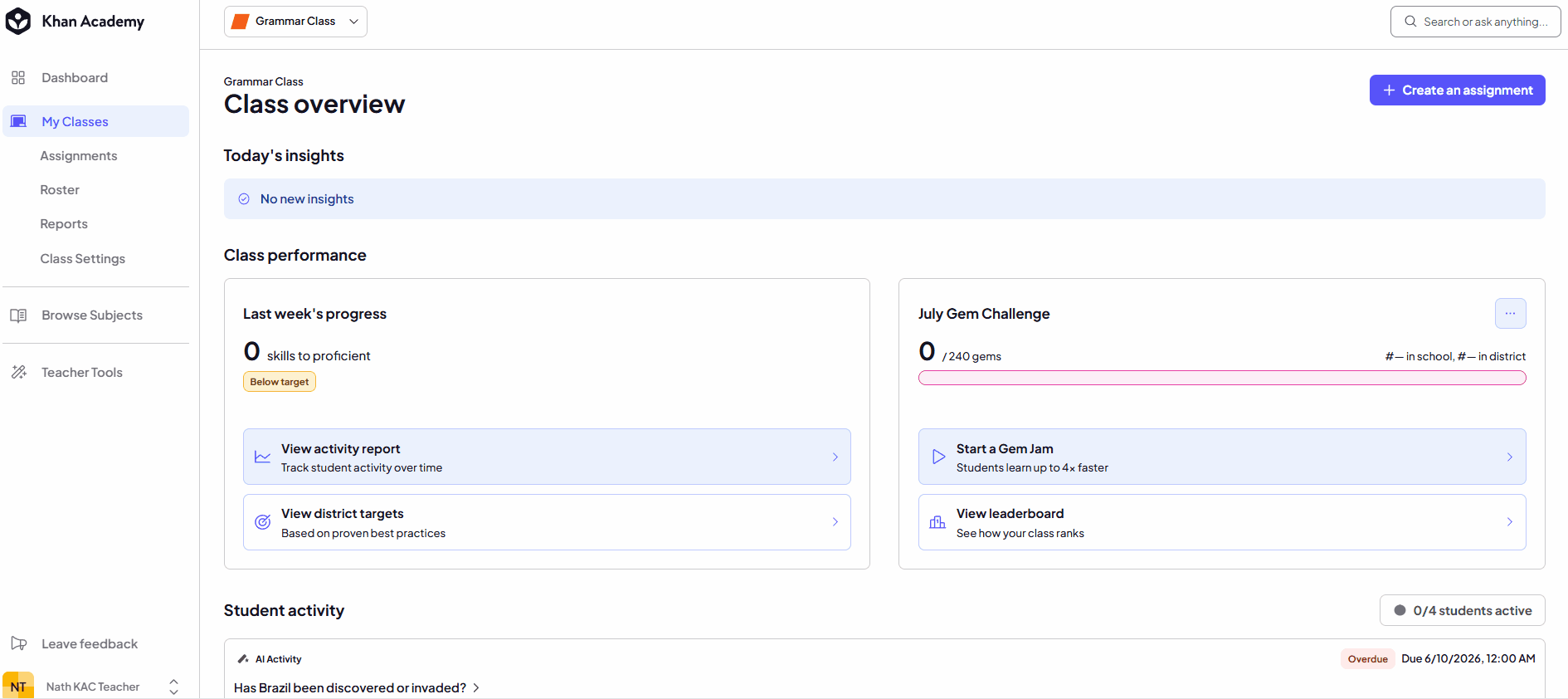
Task: Click the No new insights check icon
Action: (x=244, y=199)
